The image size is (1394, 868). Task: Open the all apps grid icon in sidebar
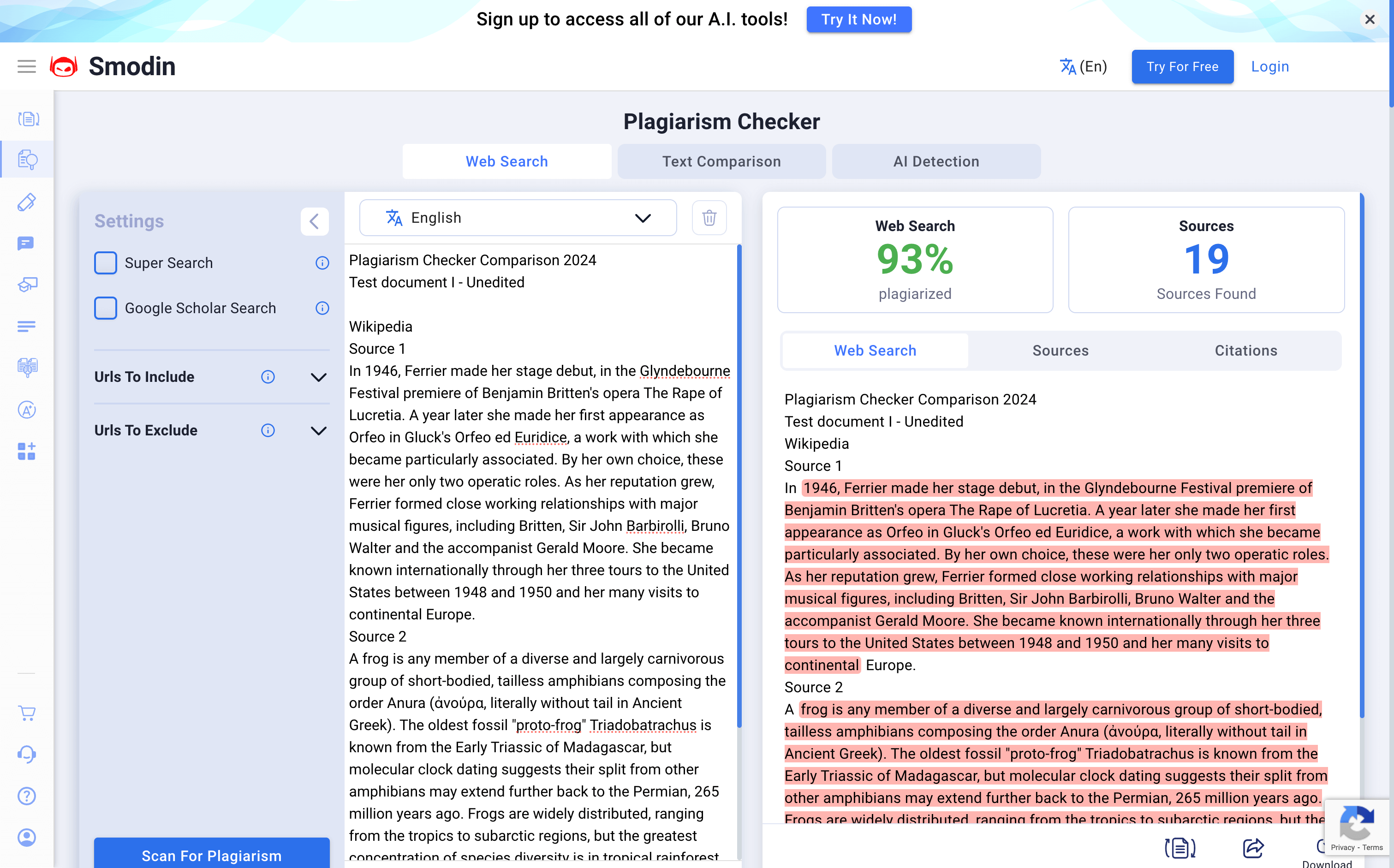[26, 451]
